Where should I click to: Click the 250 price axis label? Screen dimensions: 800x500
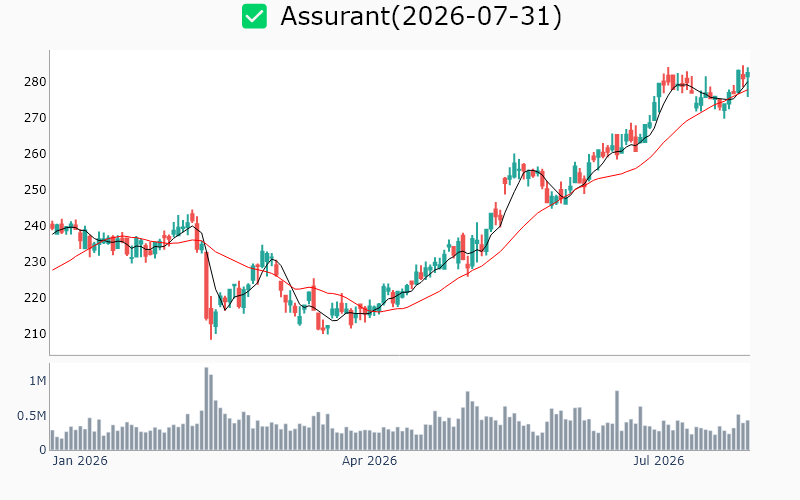tap(35, 190)
